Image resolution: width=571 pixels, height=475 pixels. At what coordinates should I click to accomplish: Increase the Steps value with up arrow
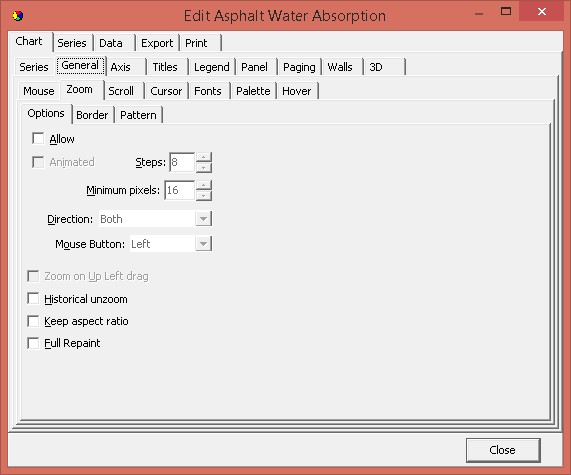click(204, 157)
